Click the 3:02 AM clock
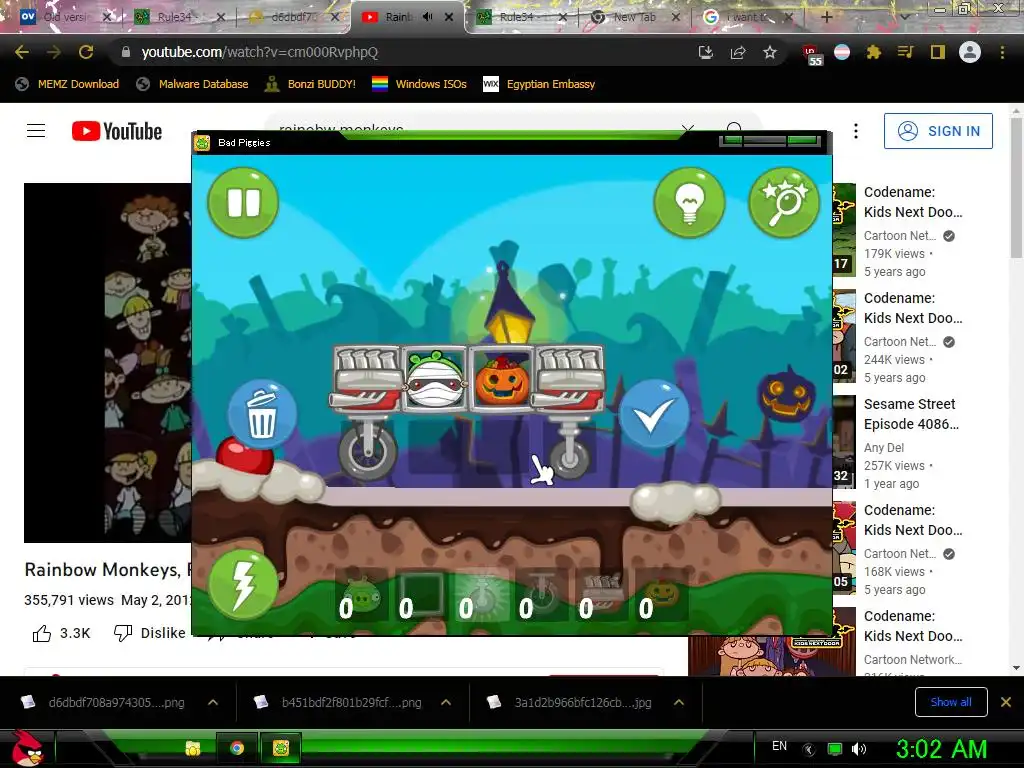 pos(941,749)
